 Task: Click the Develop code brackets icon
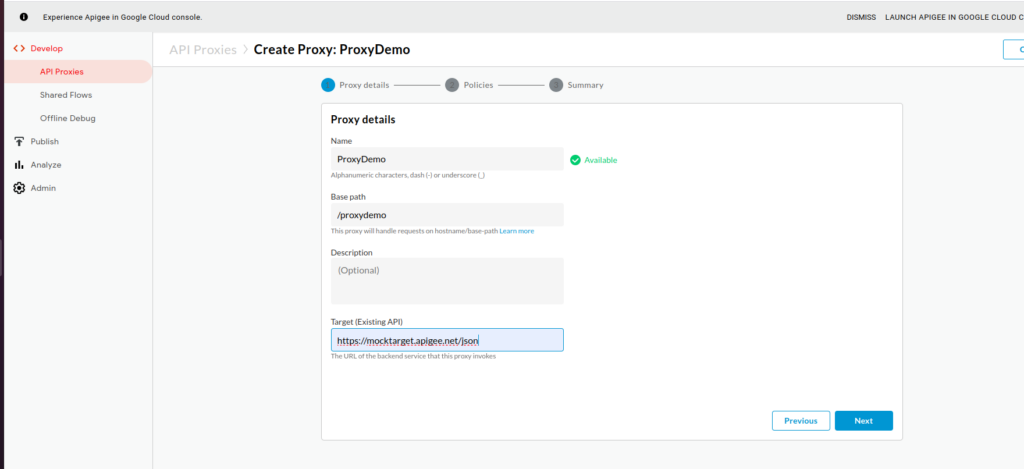(18, 48)
